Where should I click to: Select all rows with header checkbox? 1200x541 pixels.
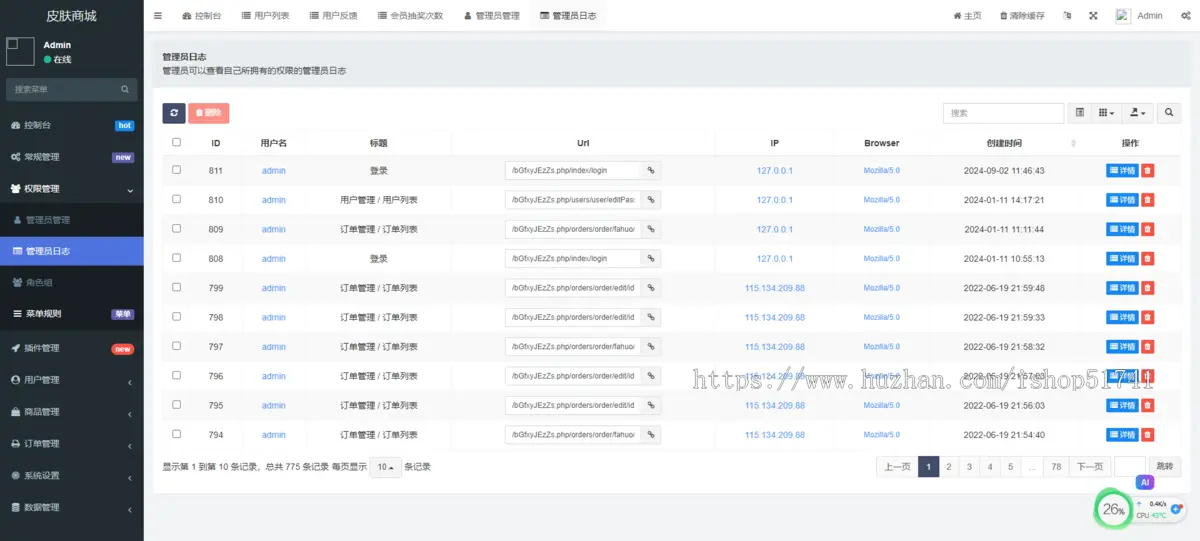[177, 142]
